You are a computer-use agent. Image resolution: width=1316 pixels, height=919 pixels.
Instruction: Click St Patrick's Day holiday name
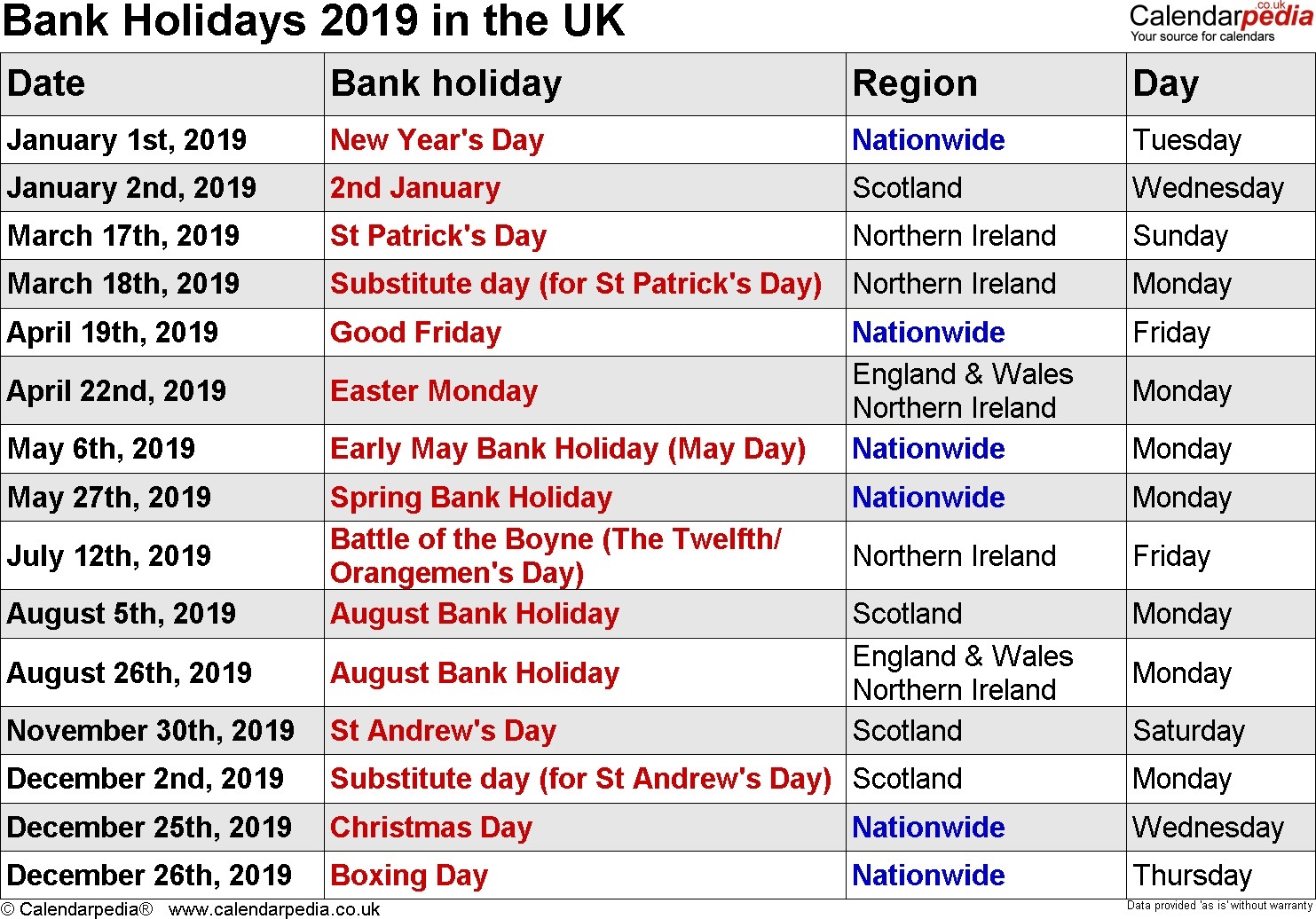pos(438,236)
